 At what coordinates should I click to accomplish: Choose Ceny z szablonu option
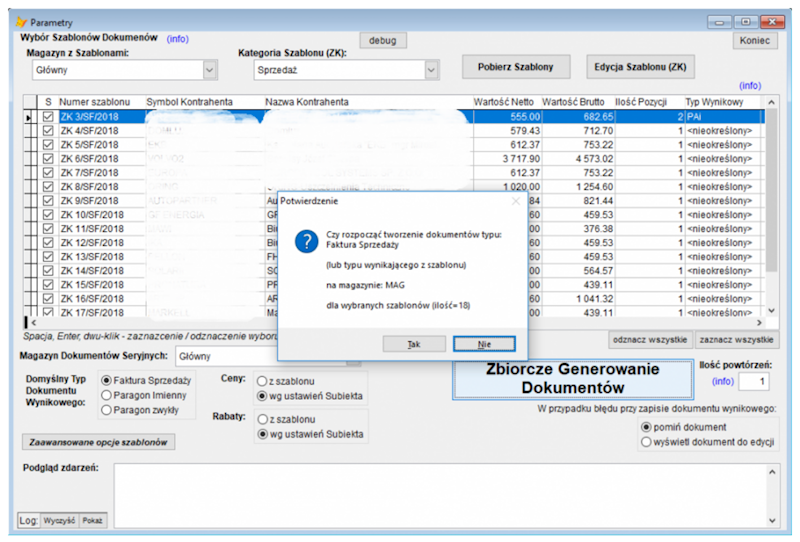point(286,381)
